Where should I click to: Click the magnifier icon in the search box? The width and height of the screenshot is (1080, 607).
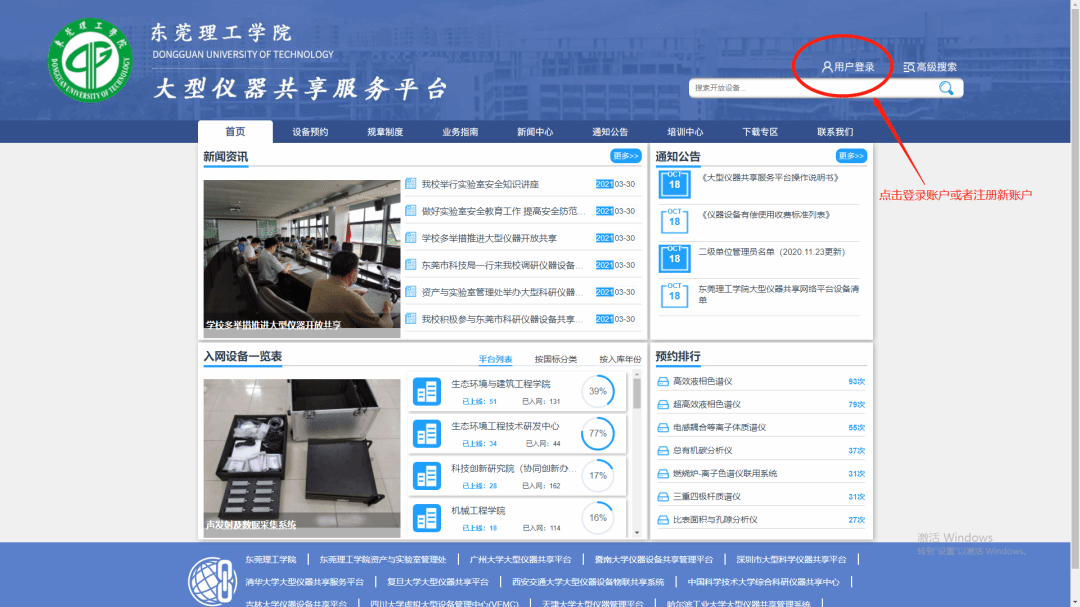[946, 88]
